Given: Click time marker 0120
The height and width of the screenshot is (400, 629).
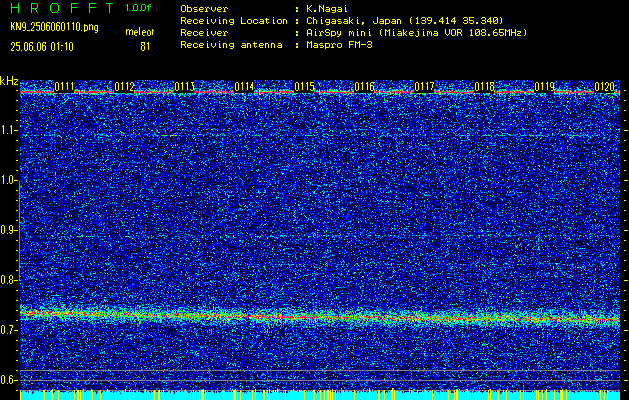Looking at the screenshot, I should pyautogui.click(x=604, y=87).
